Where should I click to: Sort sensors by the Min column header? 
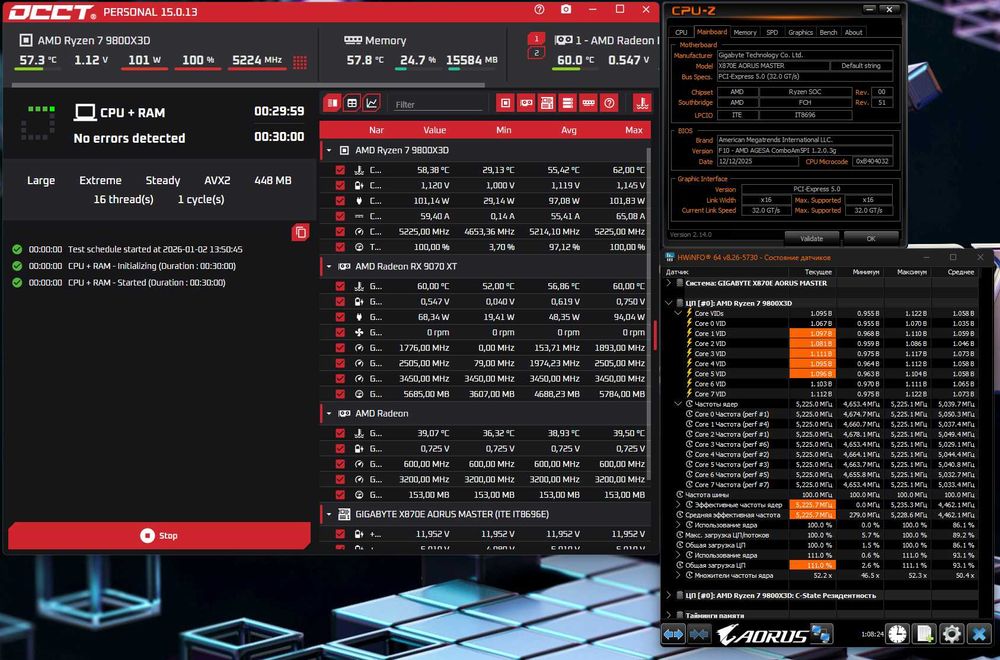[x=504, y=130]
